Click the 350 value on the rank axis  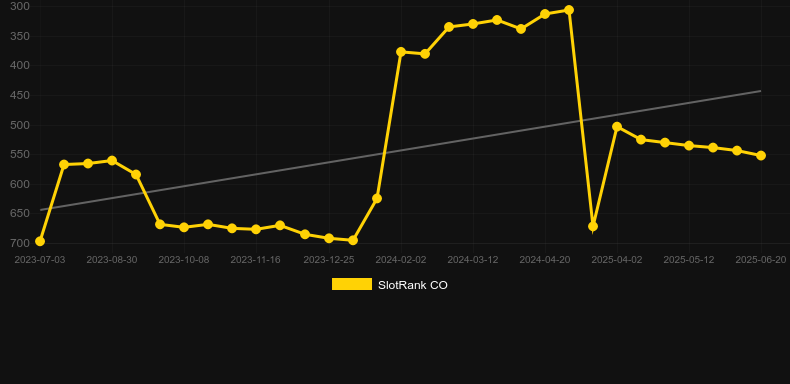click(20, 36)
